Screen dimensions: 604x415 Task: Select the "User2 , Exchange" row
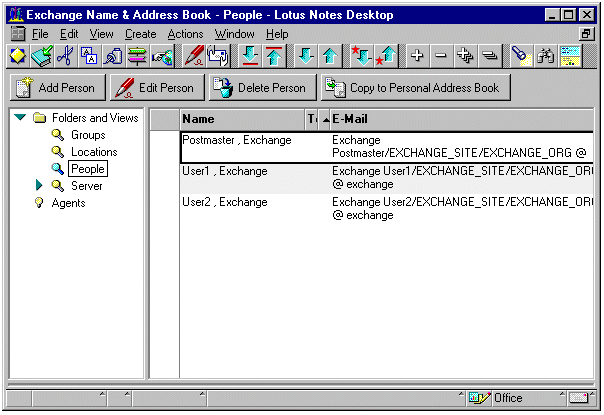pos(386,208)
